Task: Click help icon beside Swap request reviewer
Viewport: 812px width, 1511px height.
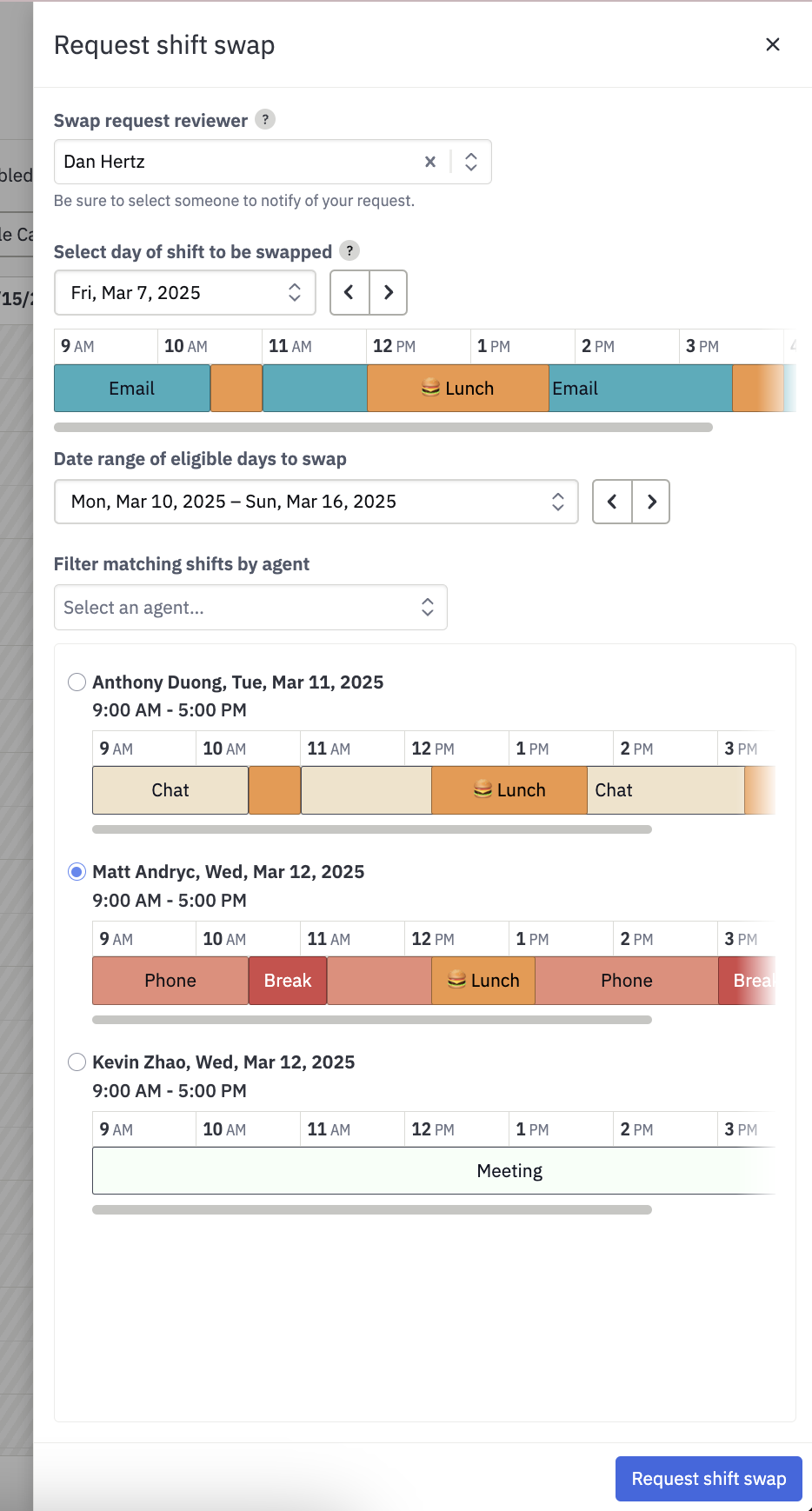Action: (265, 119)
